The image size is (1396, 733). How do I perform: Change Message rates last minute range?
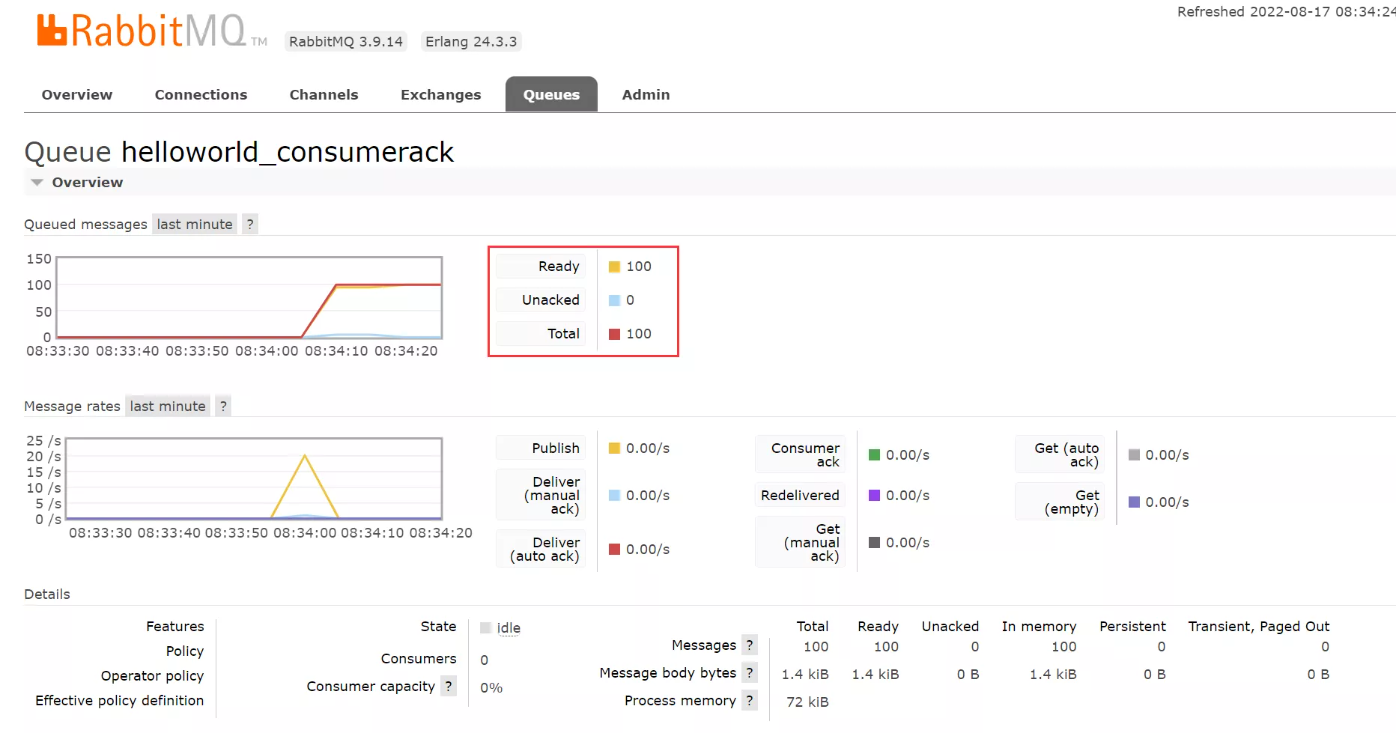point(168,406)
